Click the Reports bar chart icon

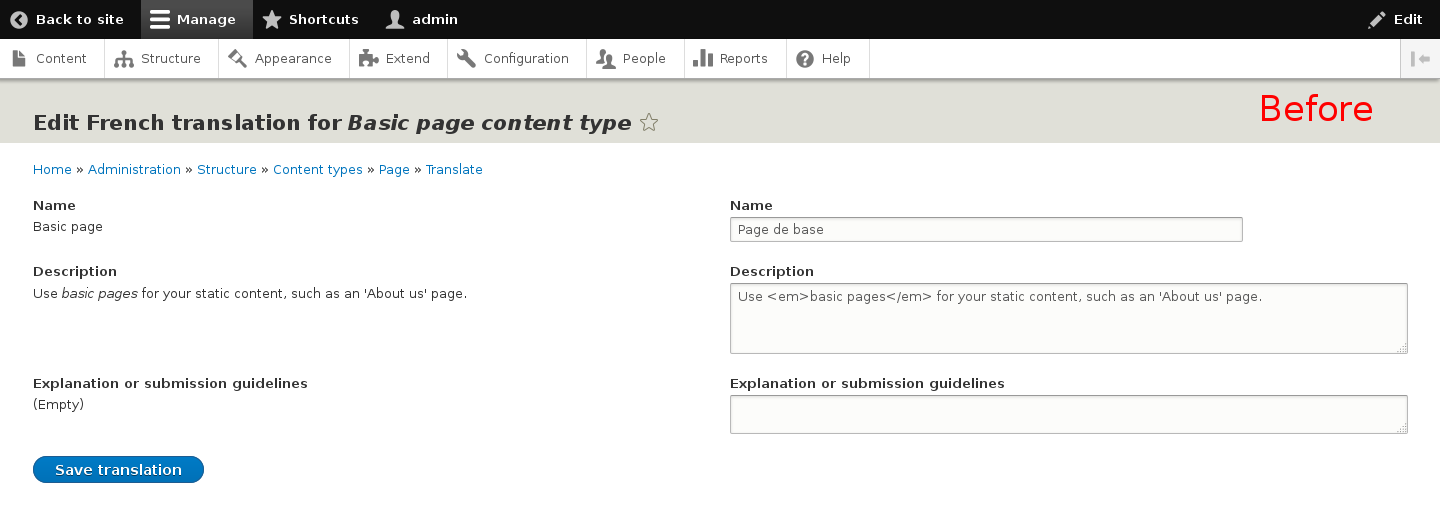(703, 59)
